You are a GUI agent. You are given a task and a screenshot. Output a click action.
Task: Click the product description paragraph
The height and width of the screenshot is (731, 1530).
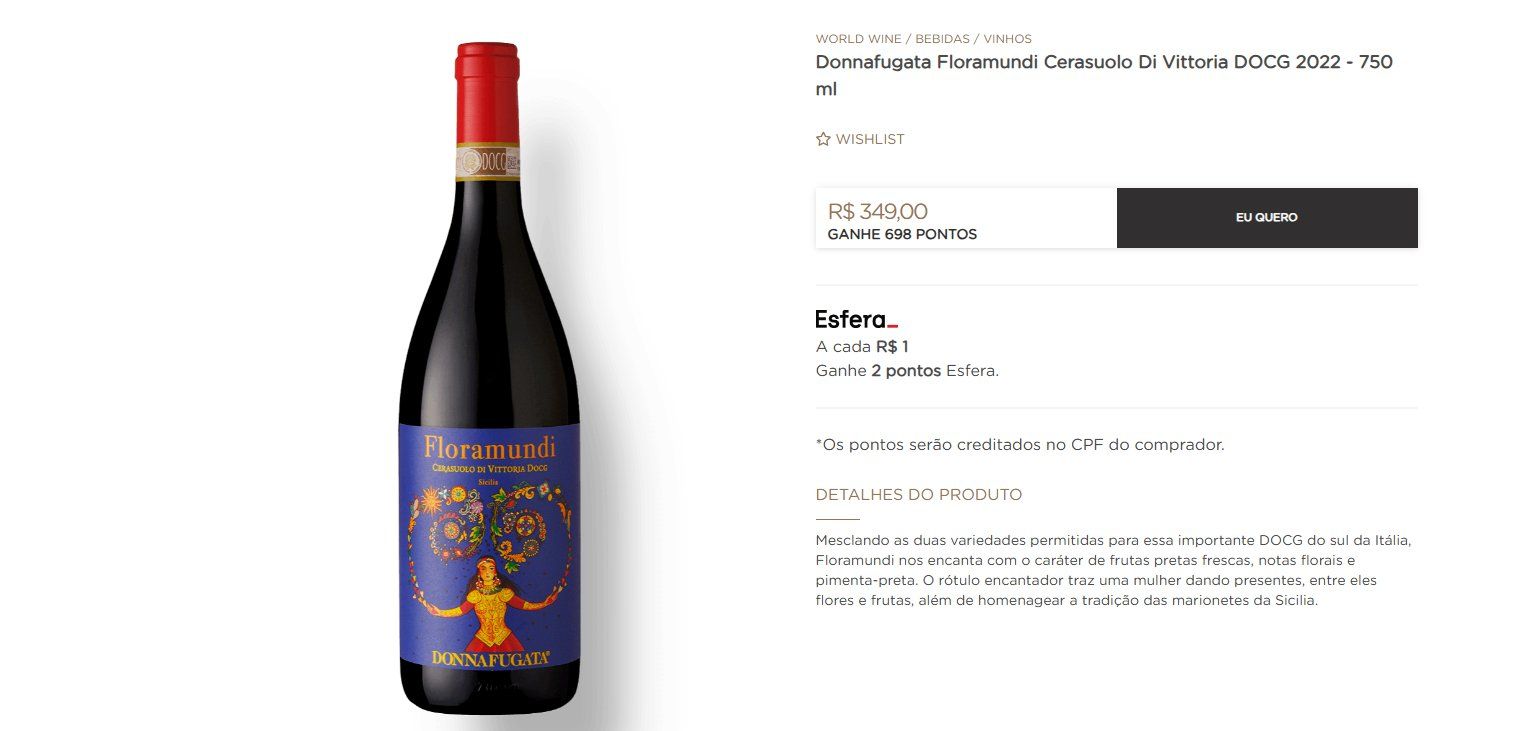[1113, 570]
